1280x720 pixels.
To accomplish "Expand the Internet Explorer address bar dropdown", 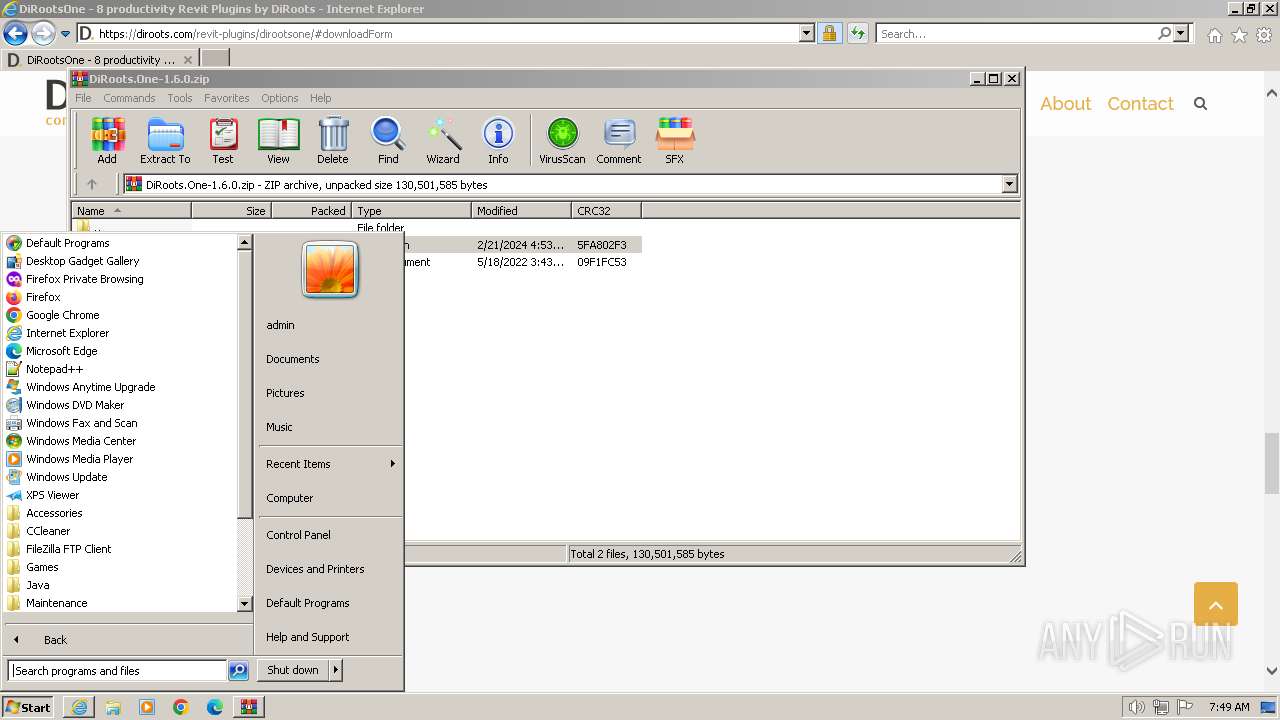I will pos(807,33).
